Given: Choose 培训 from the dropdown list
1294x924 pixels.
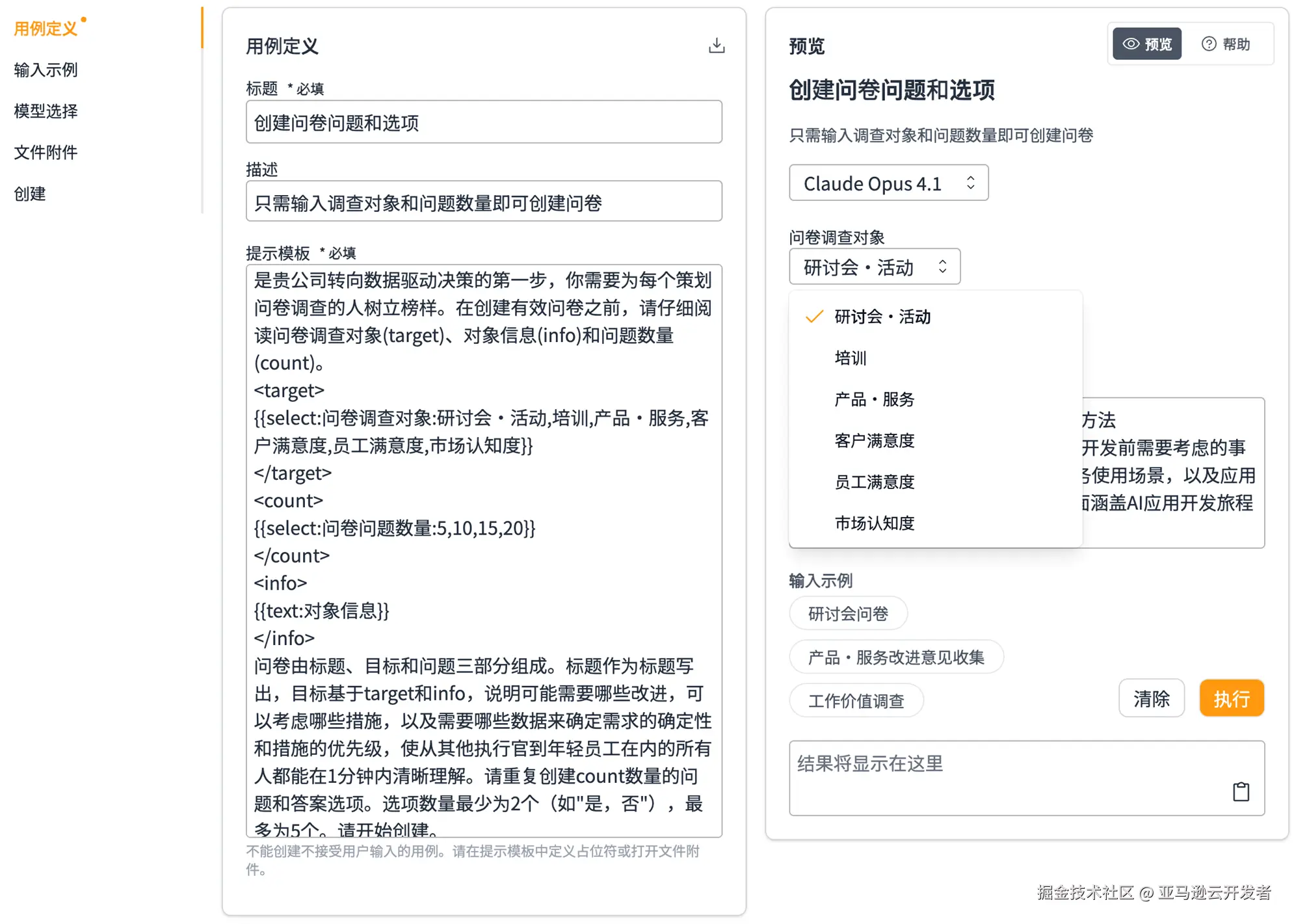Looking at the screenshot, I should (x=850, y=358).
